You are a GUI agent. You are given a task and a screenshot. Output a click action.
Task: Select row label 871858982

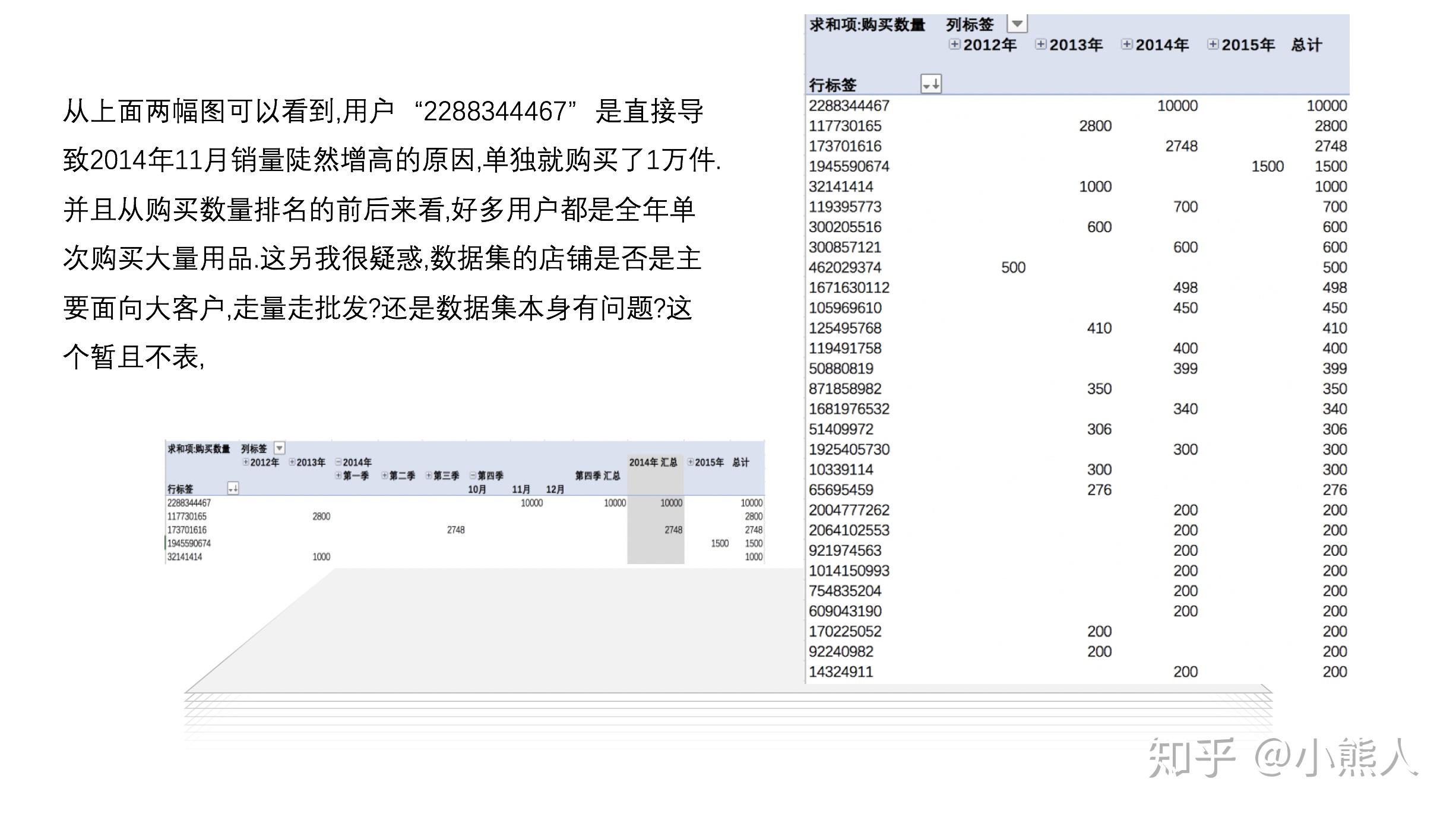[x=845, y=388]
